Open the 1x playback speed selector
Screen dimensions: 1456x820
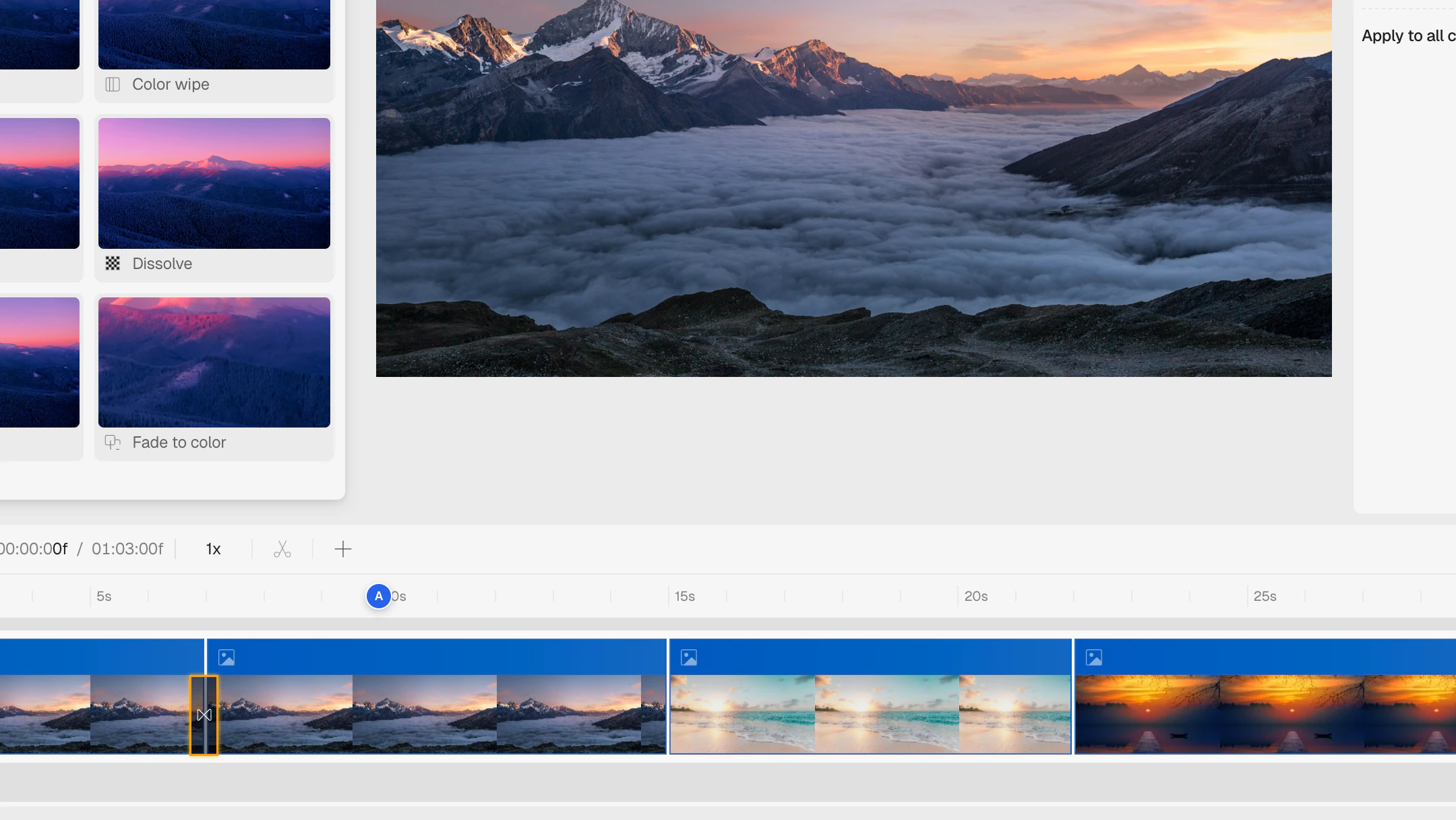213,549
